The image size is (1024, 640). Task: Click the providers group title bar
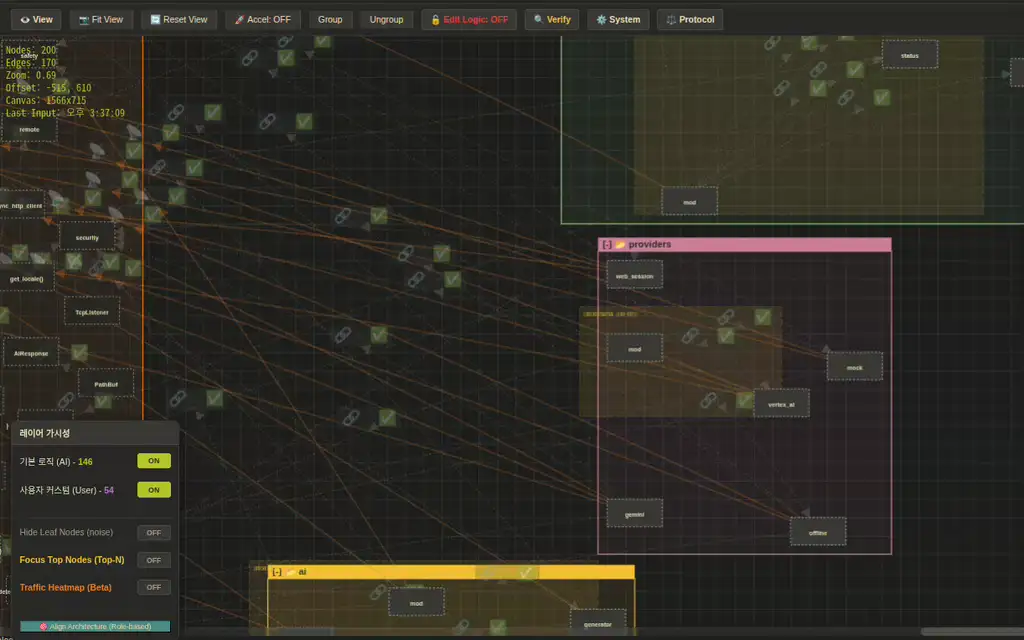click(x=744, y=244)
